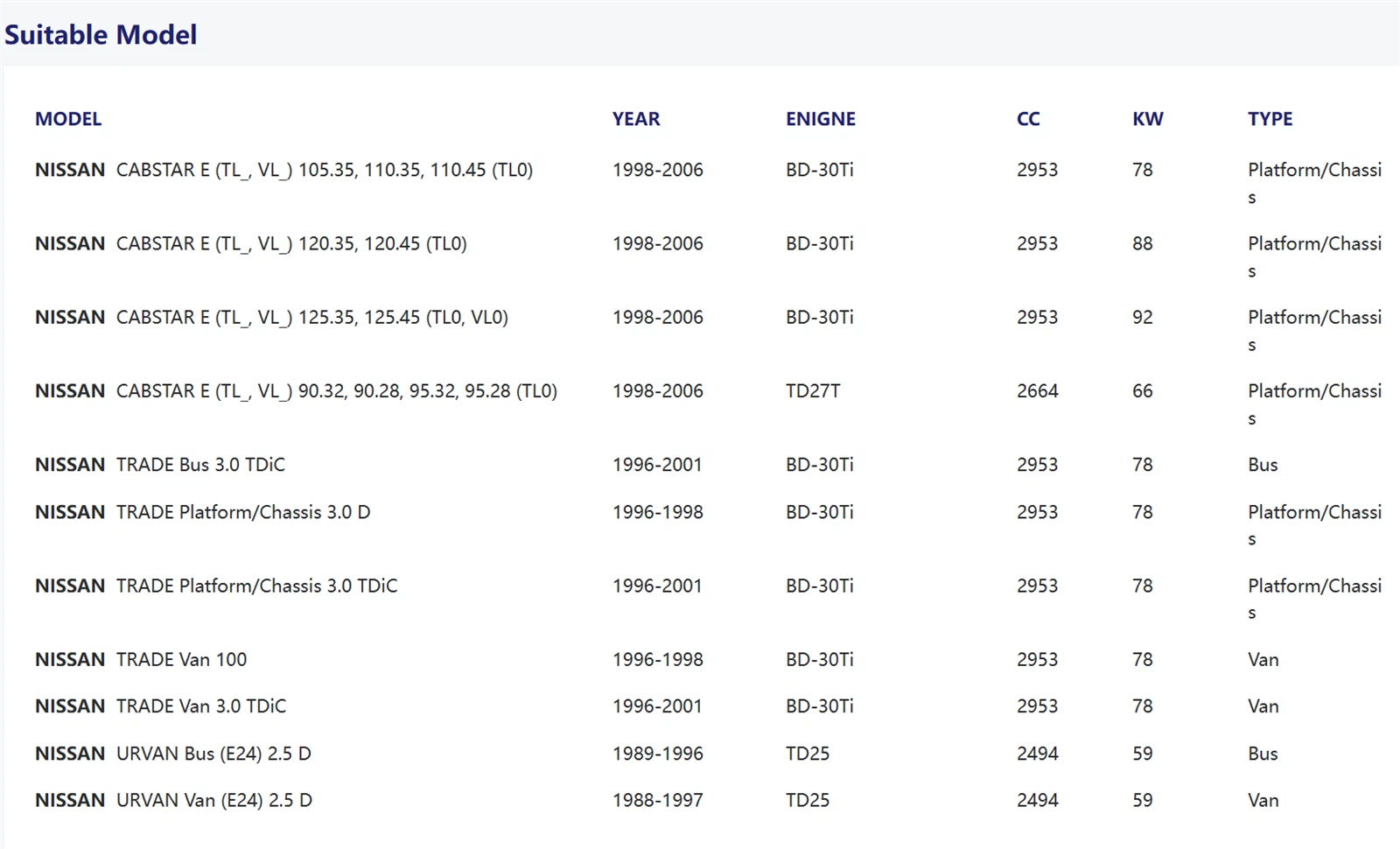Click CC value 2664
The width and height of the screenshot is (1400, 849).
tap(1038, 391)
